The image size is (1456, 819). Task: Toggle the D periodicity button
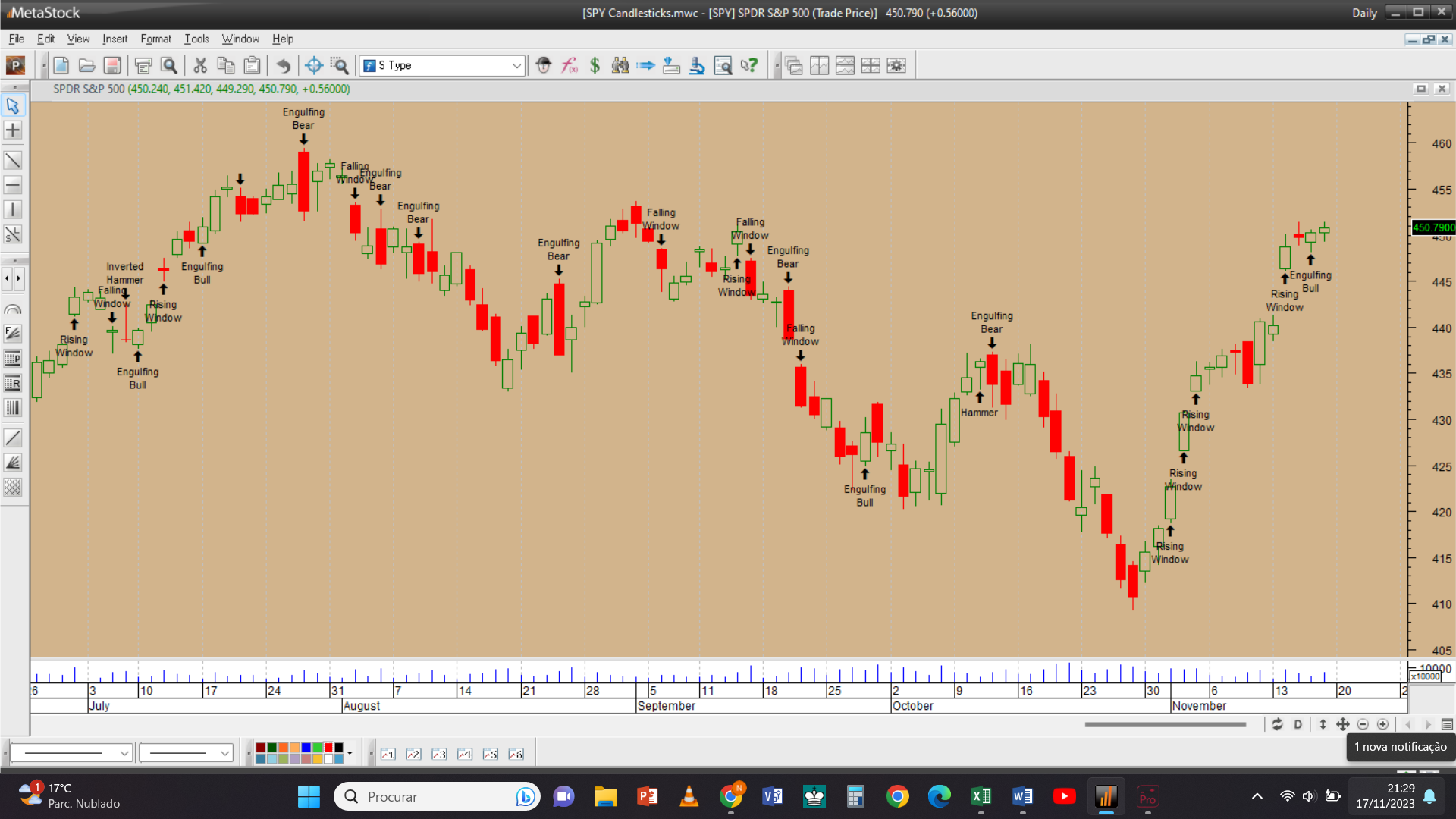1298,724
